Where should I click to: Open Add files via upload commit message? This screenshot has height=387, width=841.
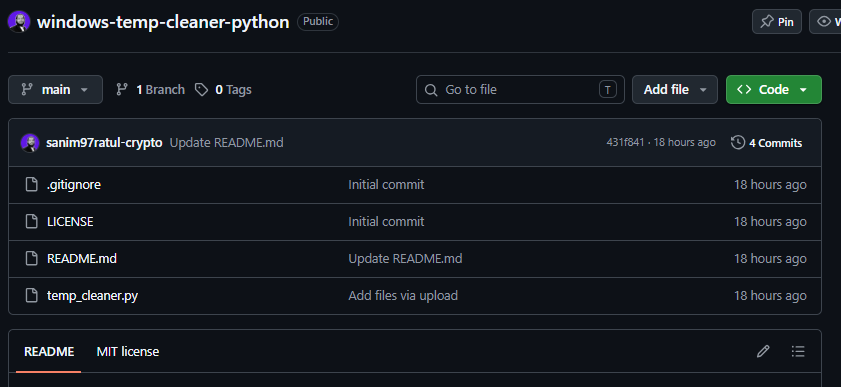click(403, 295)
